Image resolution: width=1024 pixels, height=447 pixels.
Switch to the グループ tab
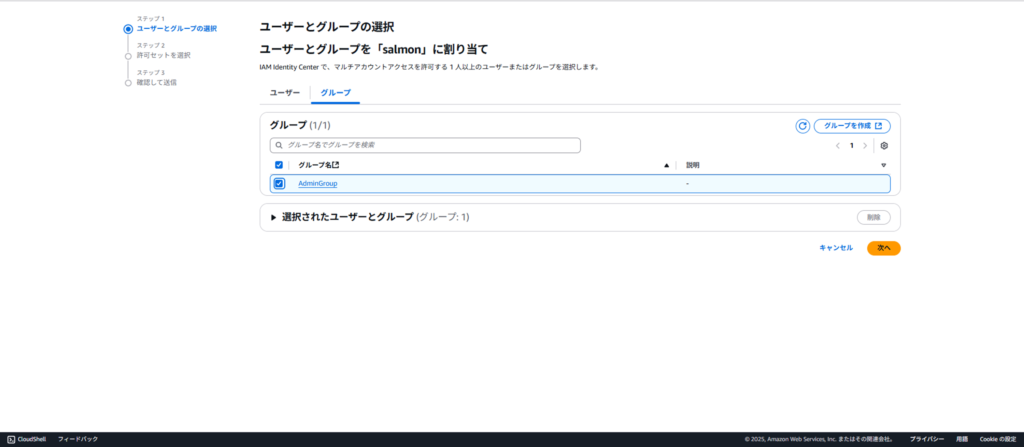tap(336, 93)
